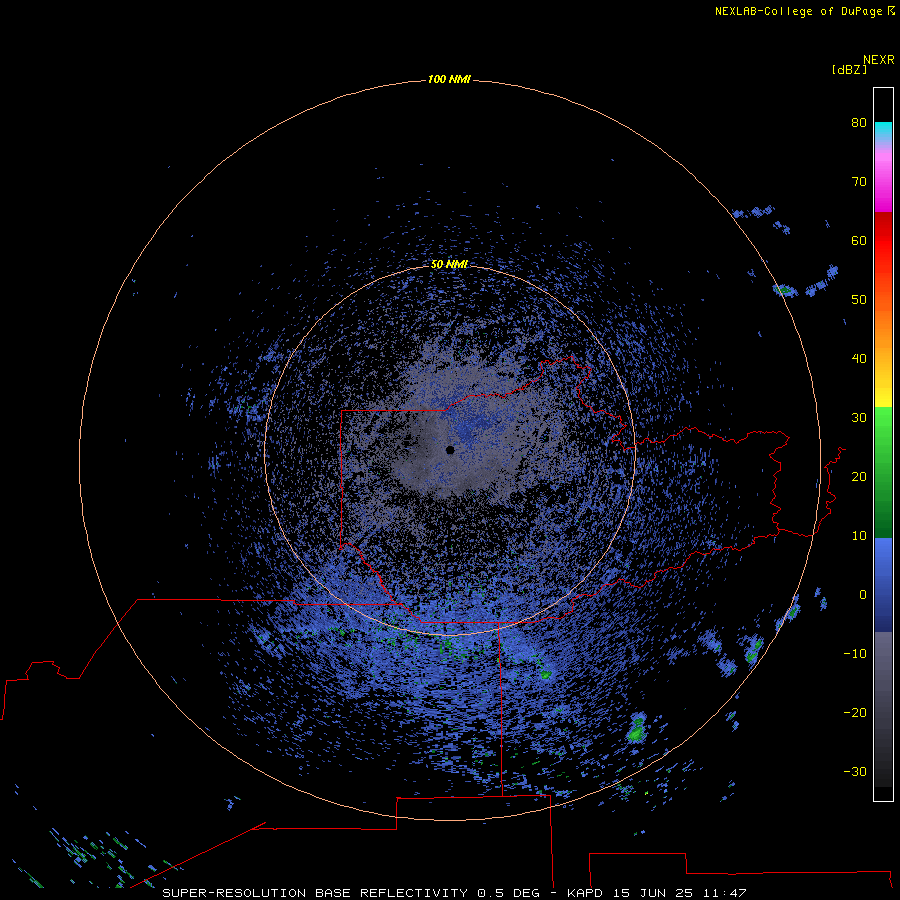Click the [dBZ] units label
This screenshot has width=900, height=900.
tap(849, 69)
